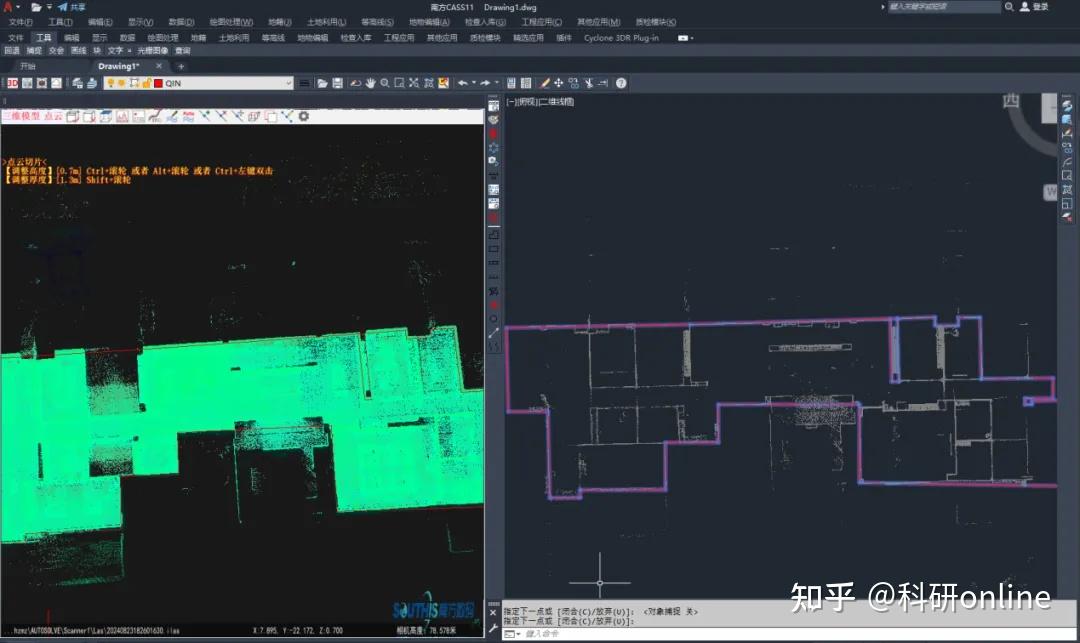The height and width of the screenshot is (643, 1080).
Task: Open the viewport [-] controls menu
Action: (x=511, y=102)
